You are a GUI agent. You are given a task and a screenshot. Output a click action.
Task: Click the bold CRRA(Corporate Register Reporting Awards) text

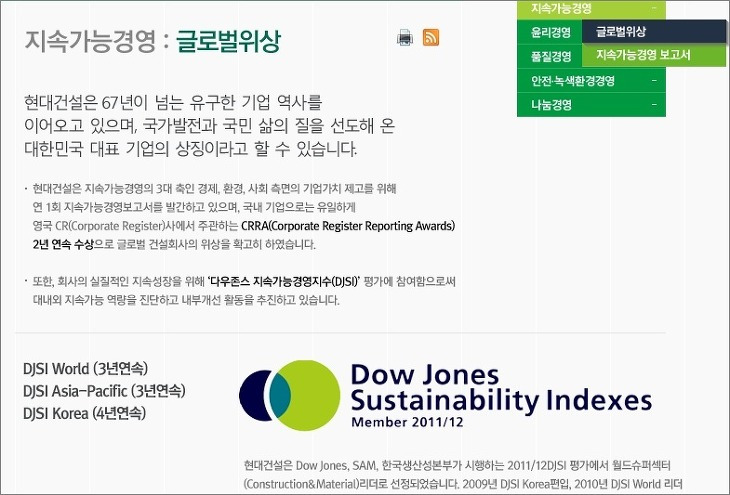pos(348,226)
